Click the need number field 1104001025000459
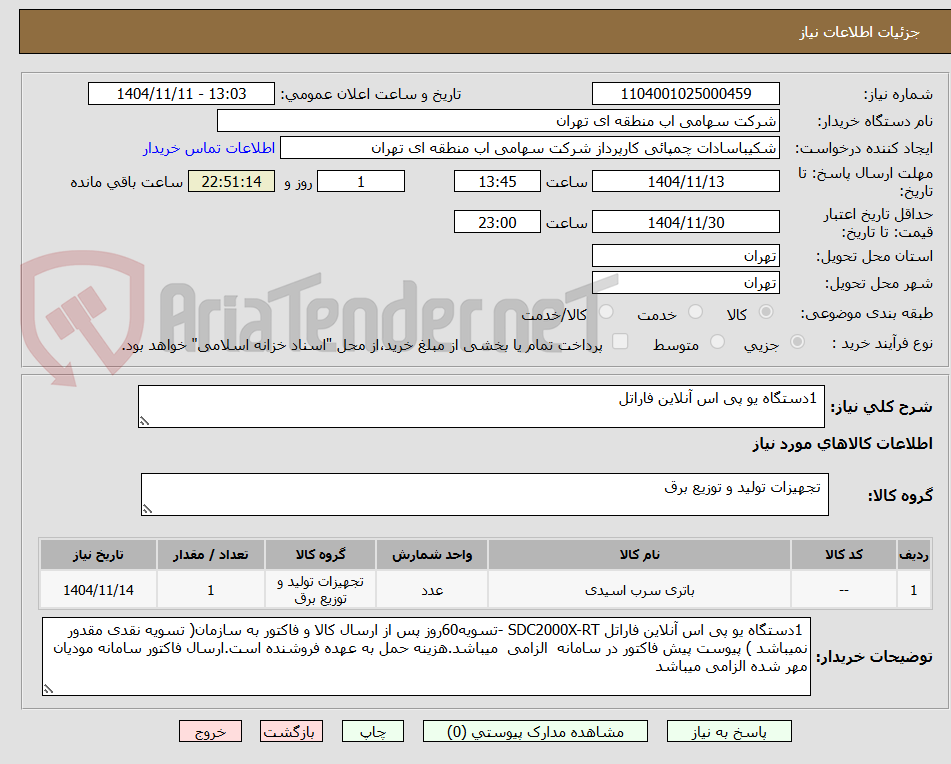 click(685, 94)
